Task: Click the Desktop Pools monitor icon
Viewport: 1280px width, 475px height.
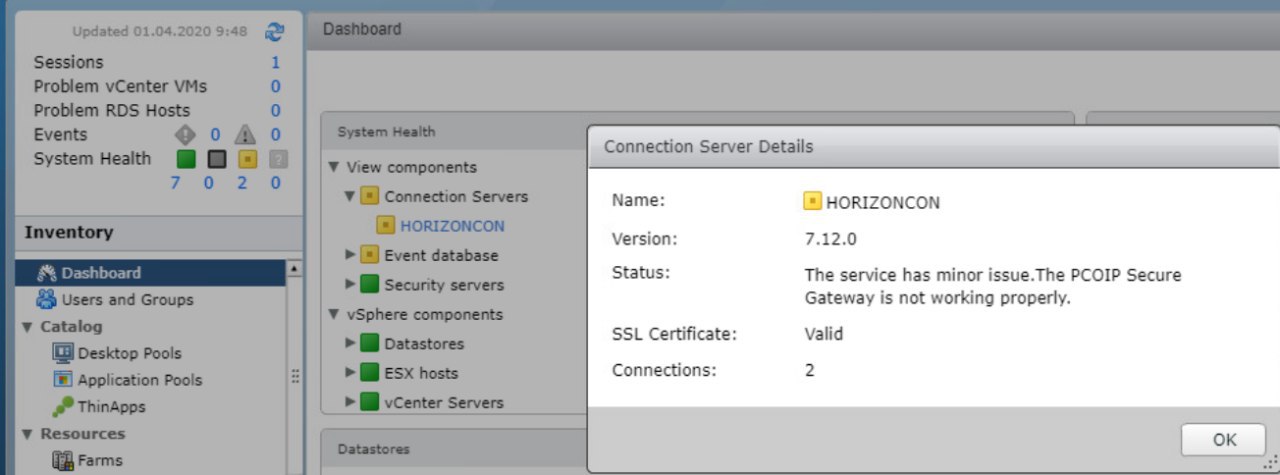Action: click(63, 353)
